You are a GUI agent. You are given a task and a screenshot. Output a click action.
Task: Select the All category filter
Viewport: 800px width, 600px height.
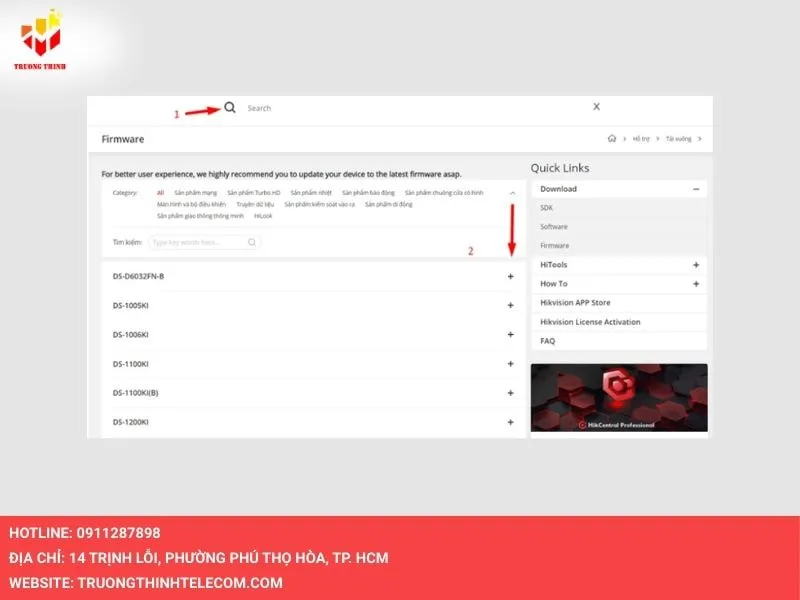pyautogui.click(x=158, y=191)
